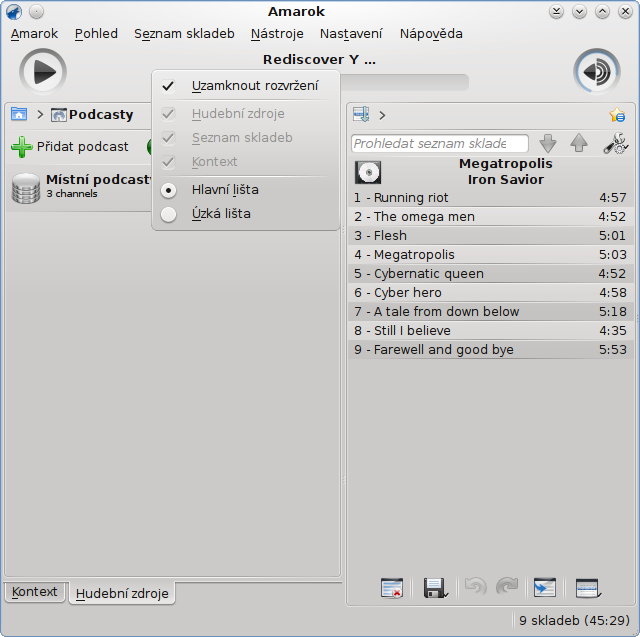Toggle Uzamknout rozvržení checkbox
640x637 pixels.
click(168, 86)
